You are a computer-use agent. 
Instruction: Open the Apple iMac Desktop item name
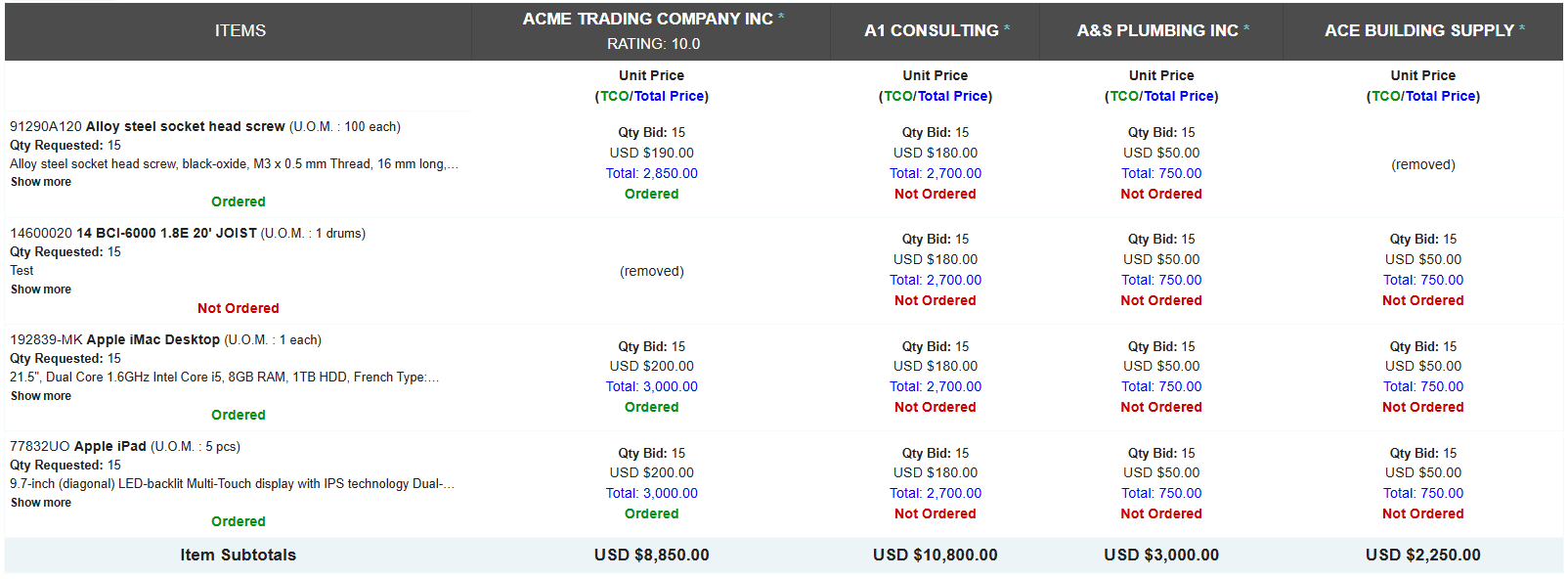coord(153,339)
